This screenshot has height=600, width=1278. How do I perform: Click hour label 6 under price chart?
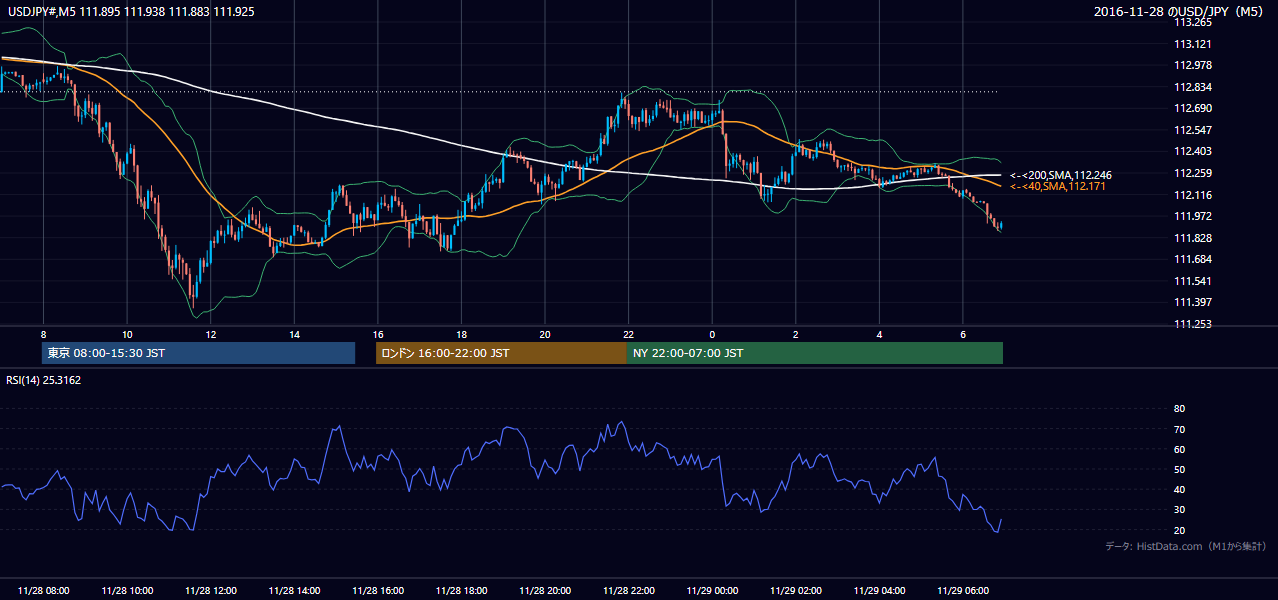[x=962, y=334]
